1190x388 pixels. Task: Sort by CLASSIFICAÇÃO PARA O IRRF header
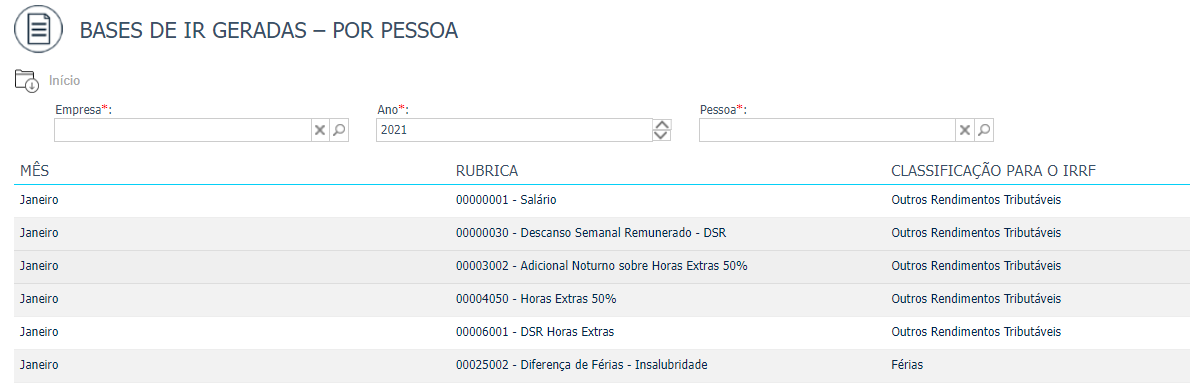tap(993, 171)
